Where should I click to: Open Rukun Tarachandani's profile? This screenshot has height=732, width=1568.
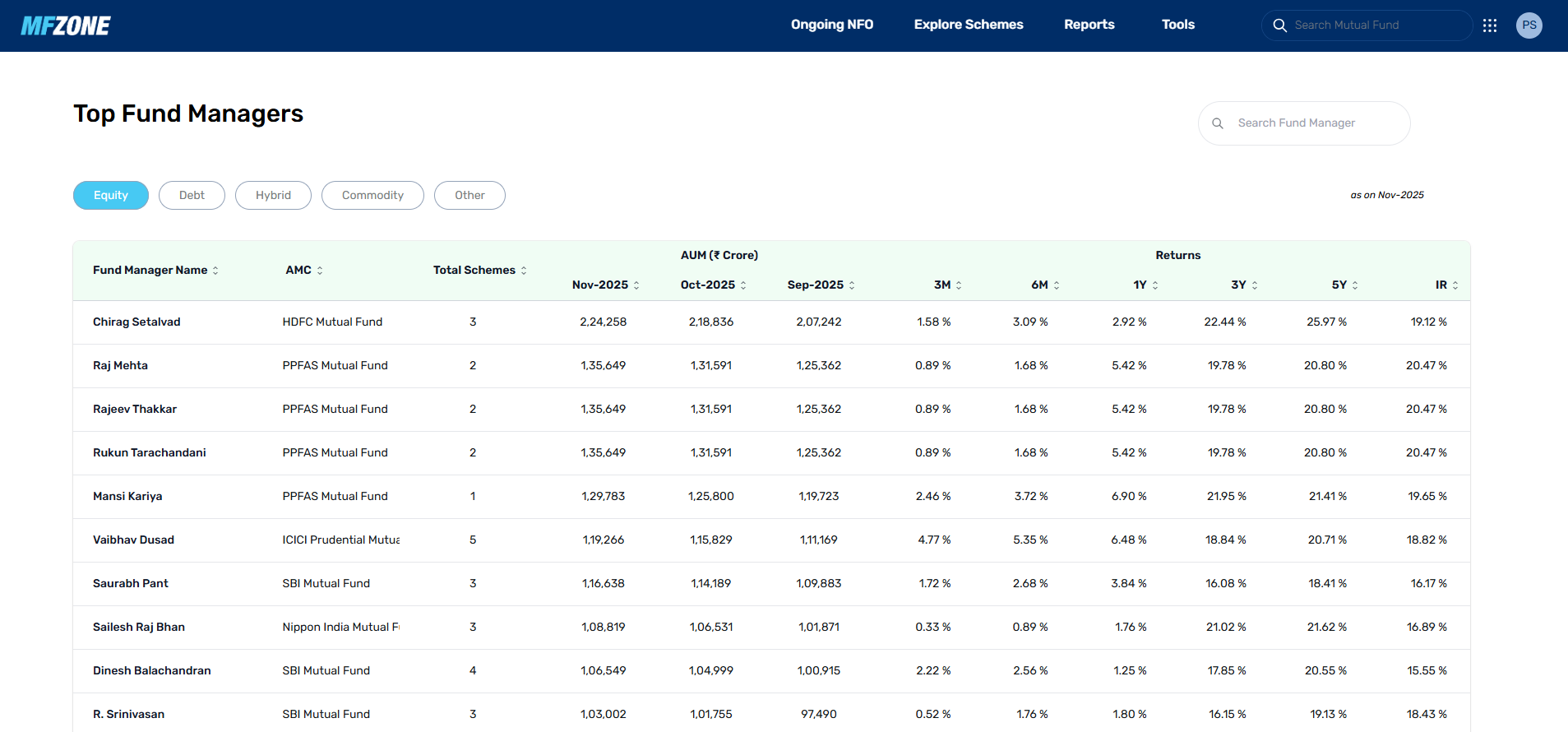(150, 453)
